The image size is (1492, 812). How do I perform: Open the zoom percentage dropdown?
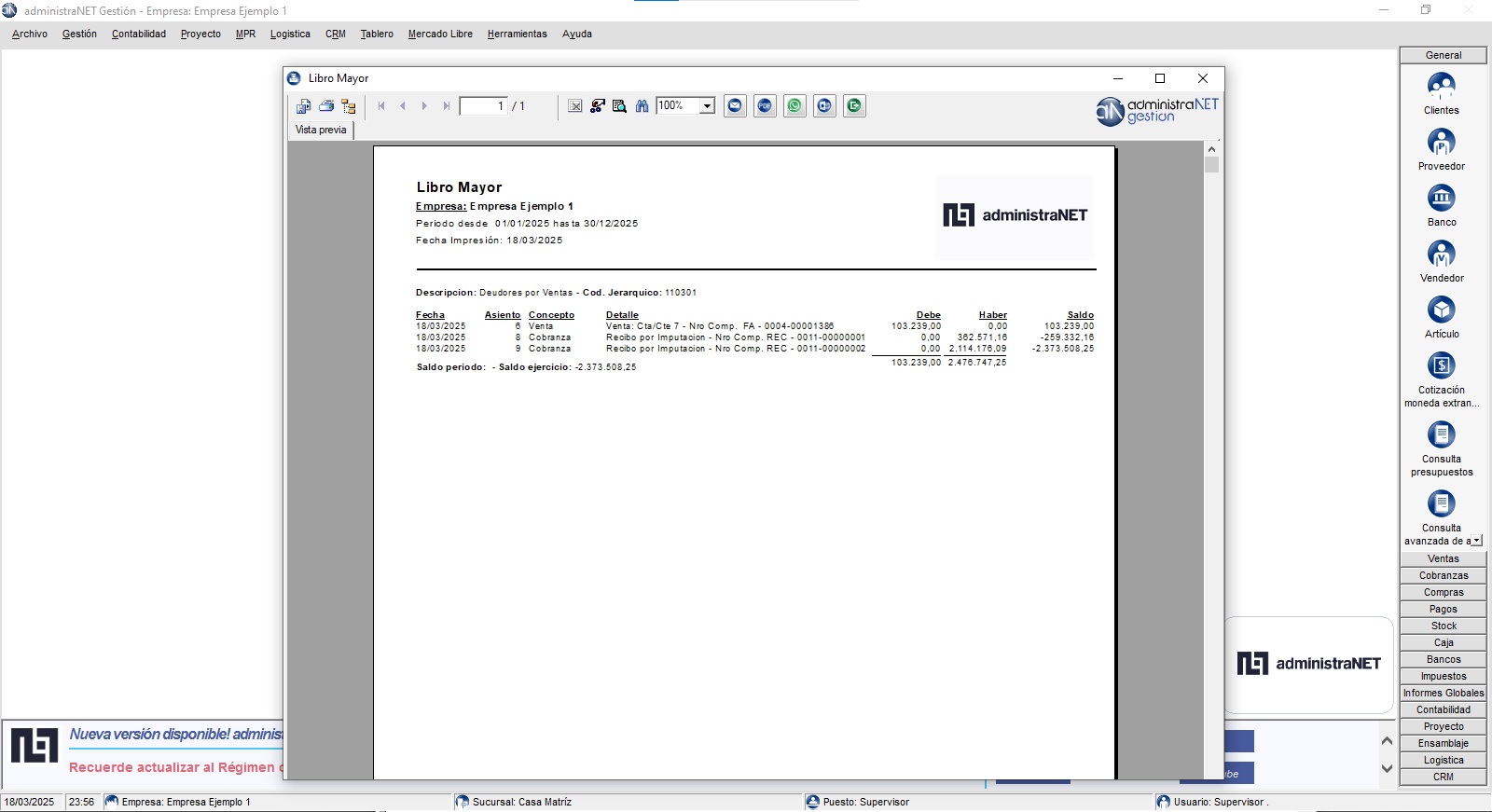click(708, 106)
